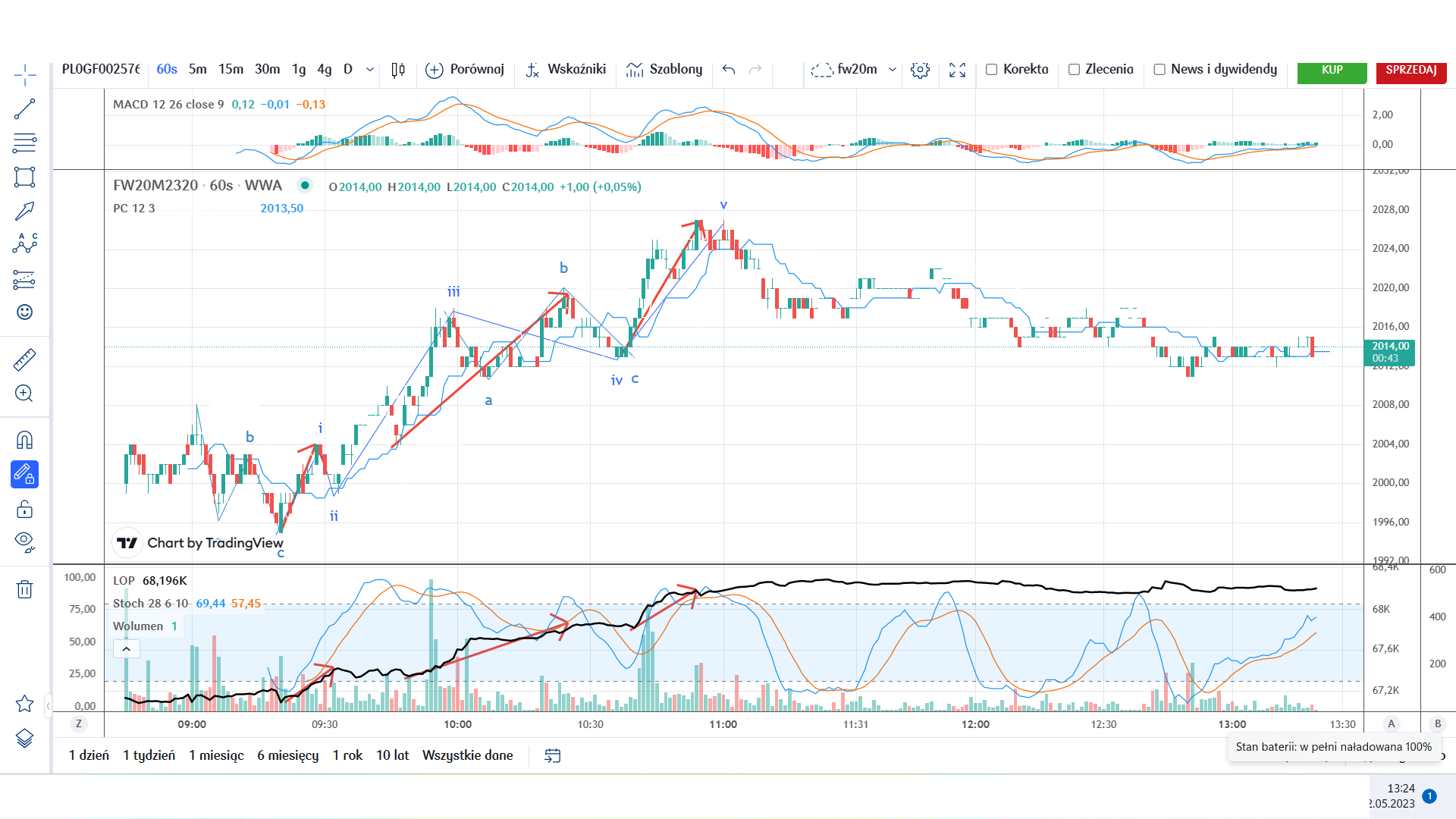This screenshot has height=819, width=1456.
Task: Expand the fw20m layout dropdown arrow
Action: coord(893,70)
